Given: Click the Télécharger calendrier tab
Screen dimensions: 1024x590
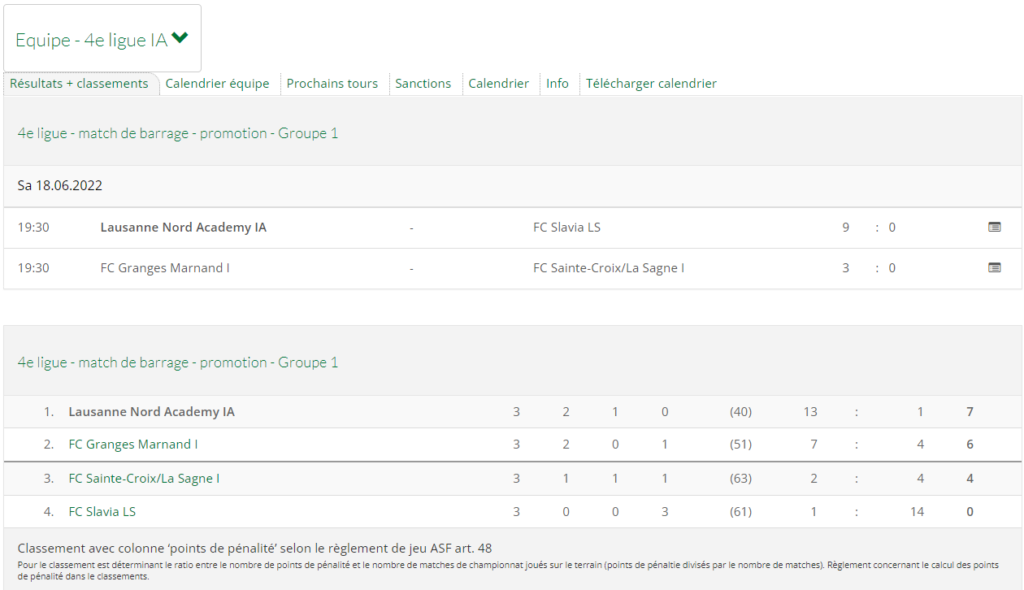Looking at the screenshot, I should point(650,84).
